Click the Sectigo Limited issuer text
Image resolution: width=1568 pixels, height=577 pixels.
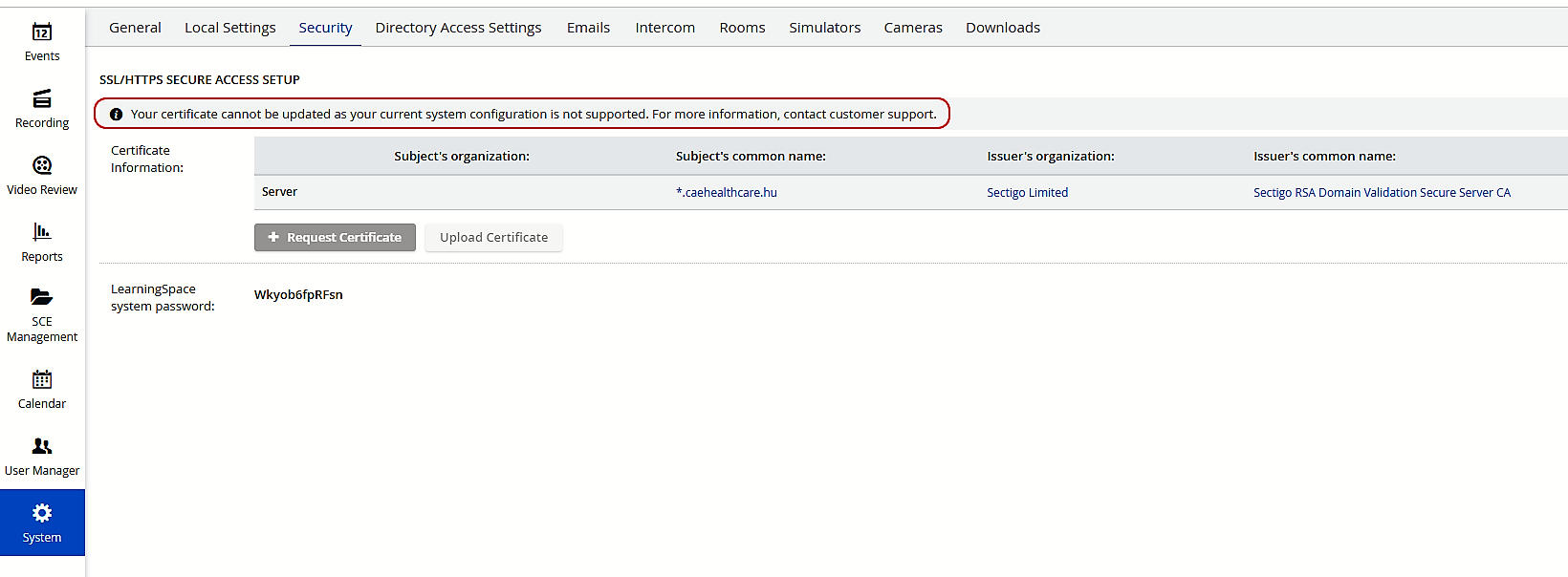click(1028, 192)
